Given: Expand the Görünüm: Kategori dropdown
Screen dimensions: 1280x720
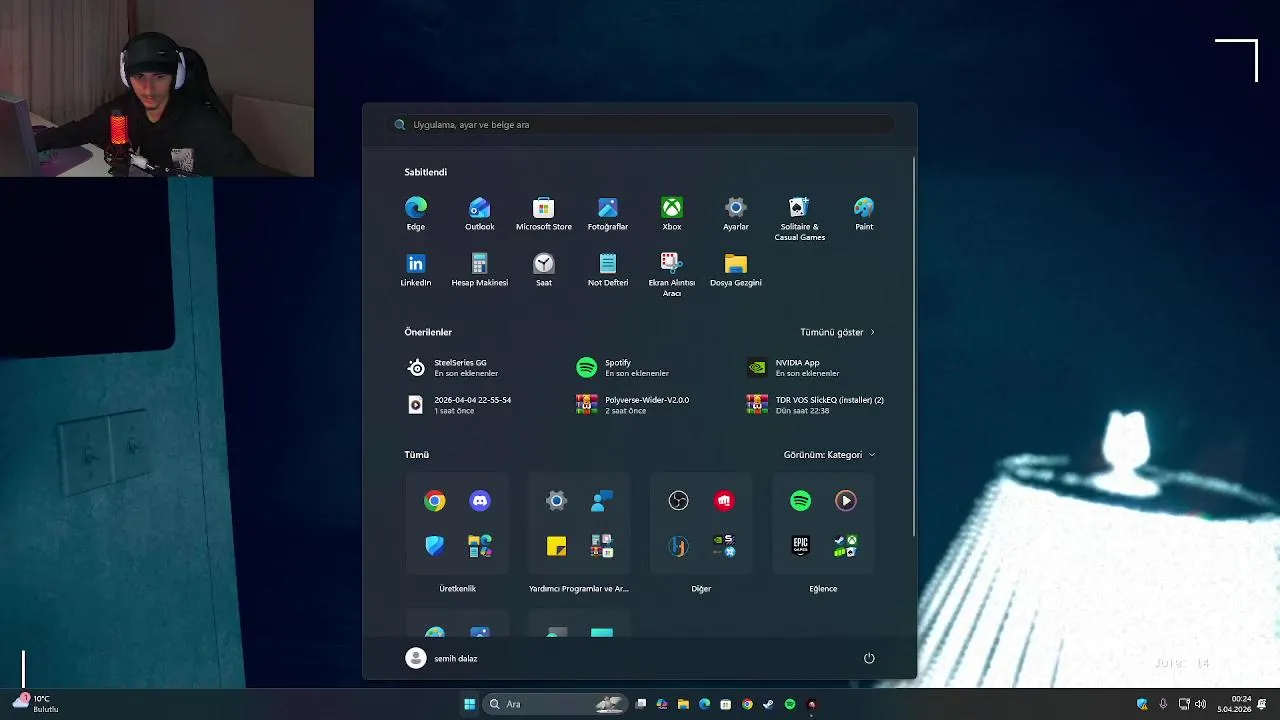Looking at the screenshot, I should 829,455.
